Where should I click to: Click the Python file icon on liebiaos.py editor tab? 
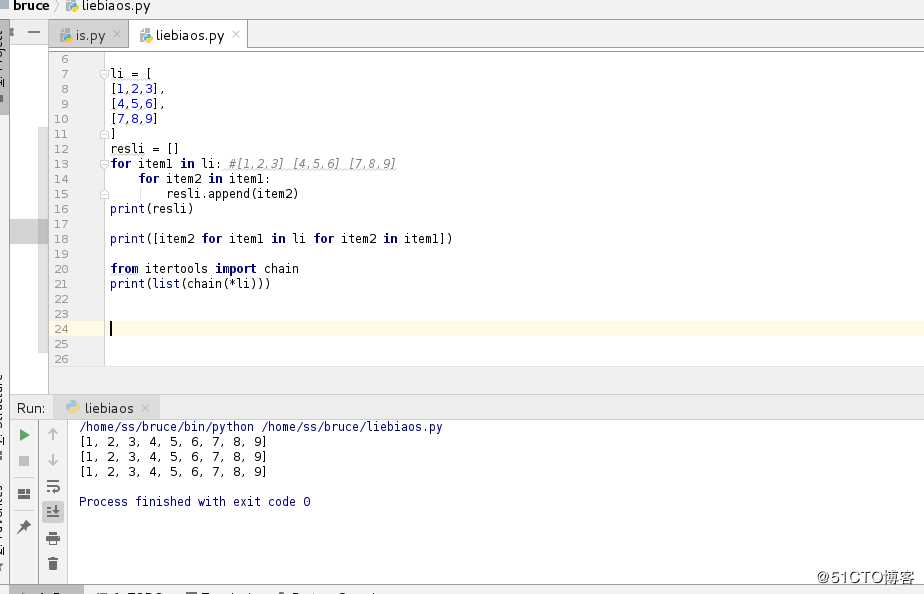coord(146,36)
